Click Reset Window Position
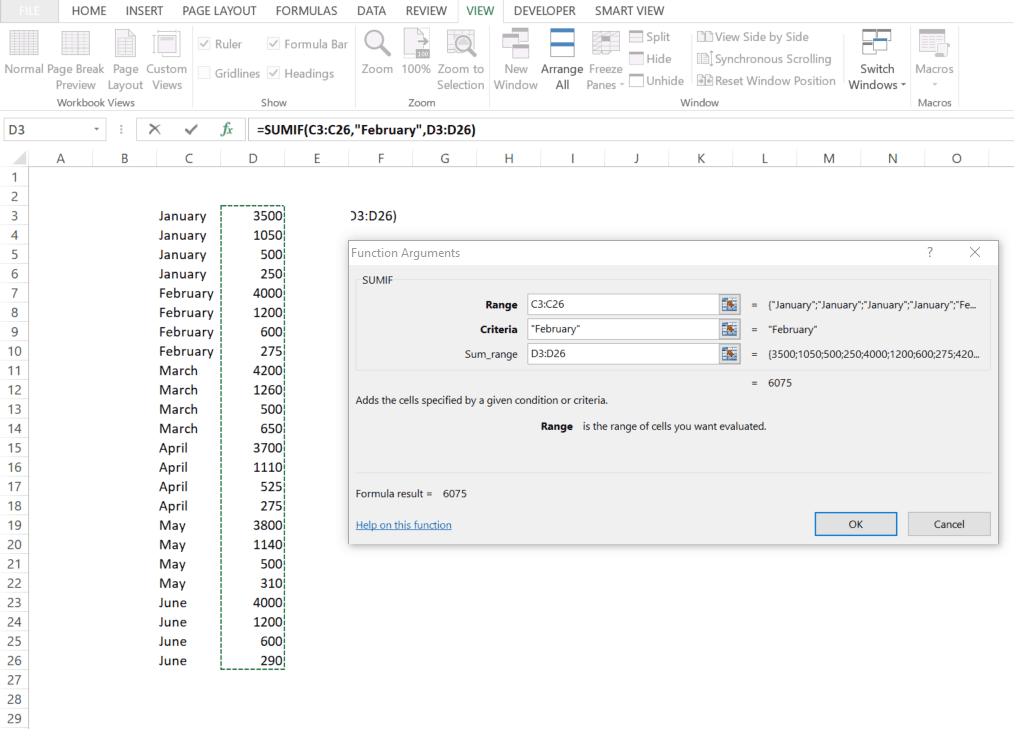The image size is (1014, 729). tap(766, 80)
